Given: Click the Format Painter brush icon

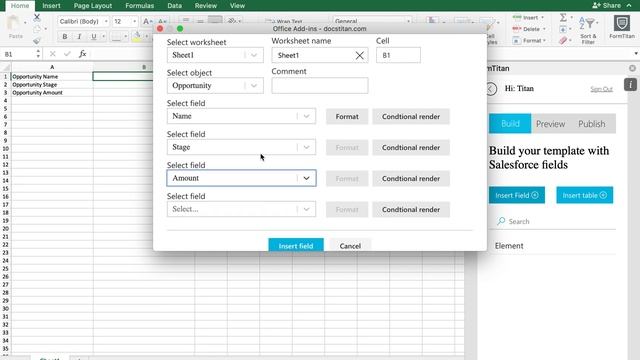Looking at the screenshot, I should tap(37, 40).
